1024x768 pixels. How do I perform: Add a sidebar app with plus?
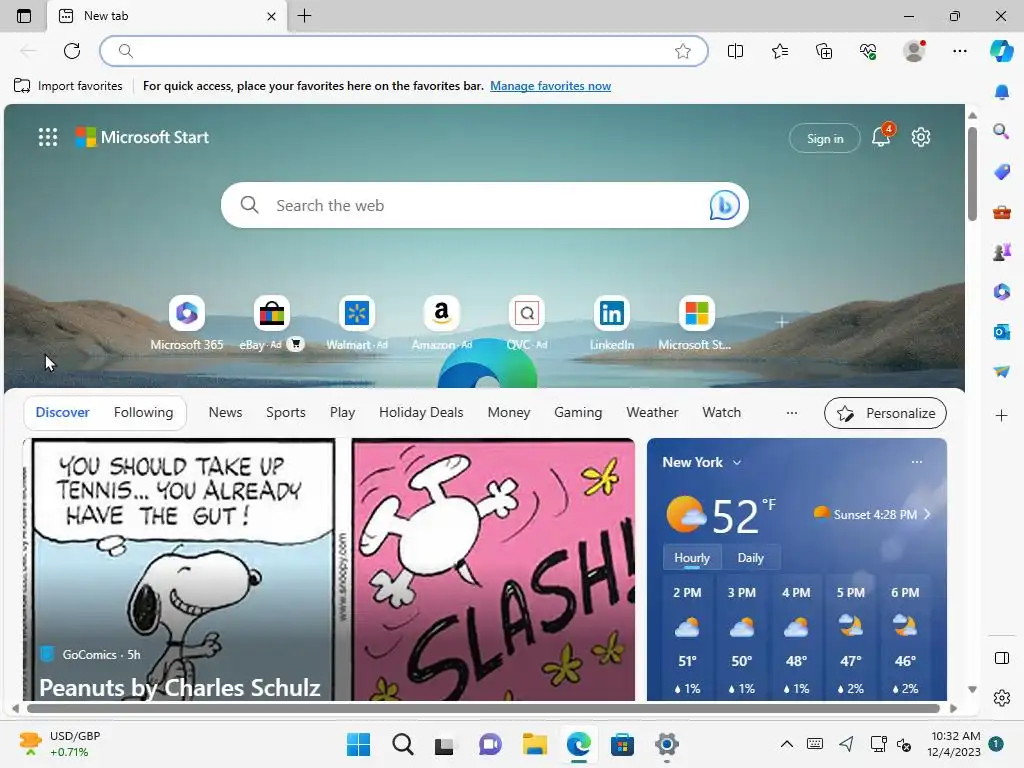click(x=1002, y=415)
